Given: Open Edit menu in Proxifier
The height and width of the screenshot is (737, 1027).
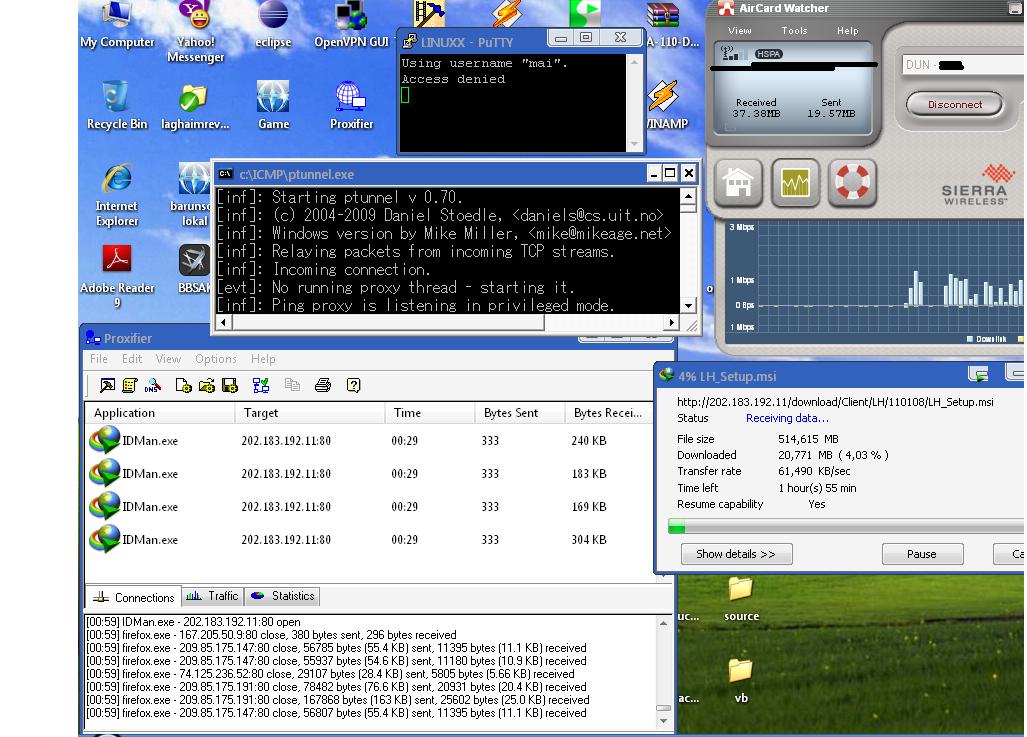Looking at the screenshot, I should [x=132, y=359].
